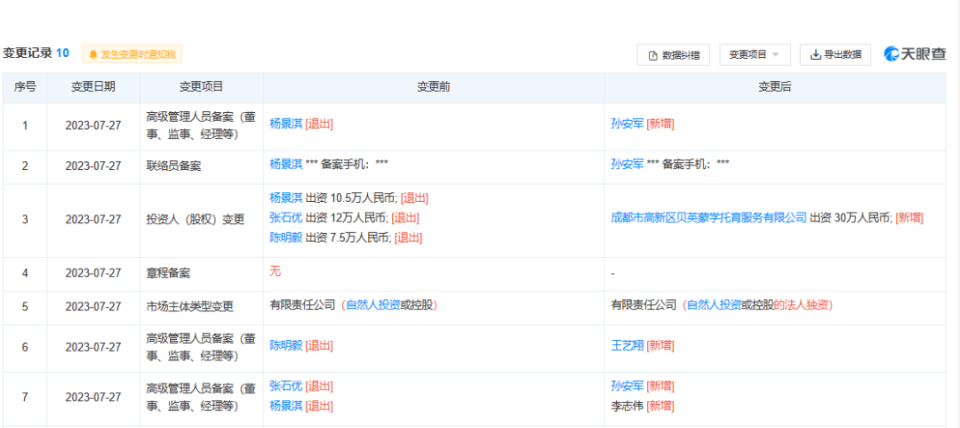Click the 变更前 column header

tap(433, 87)
